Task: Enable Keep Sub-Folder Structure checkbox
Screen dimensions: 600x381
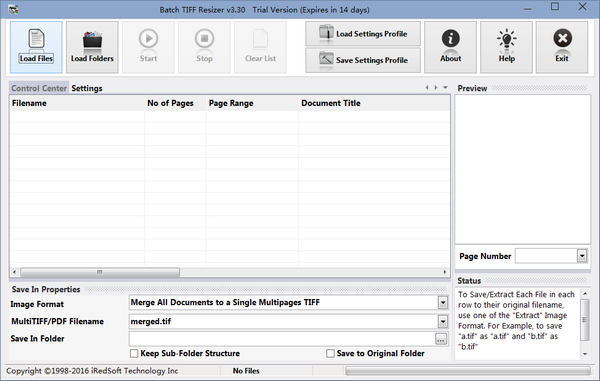Action: 134,353
